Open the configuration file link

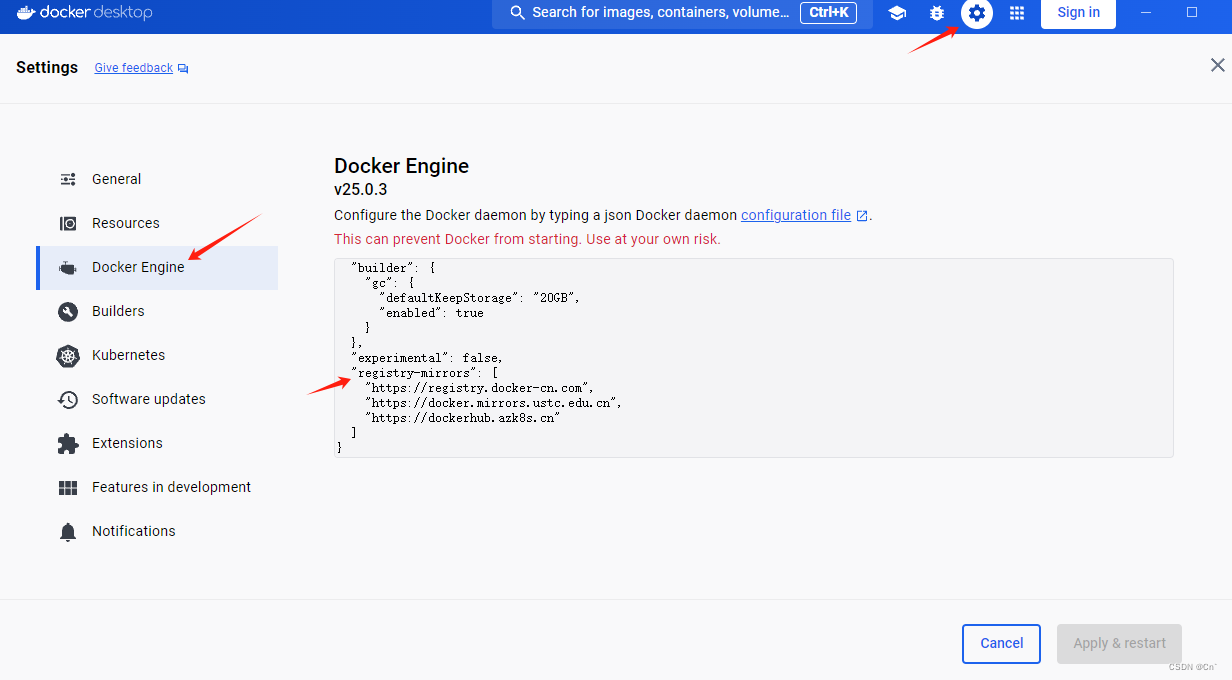pos(796,215)
